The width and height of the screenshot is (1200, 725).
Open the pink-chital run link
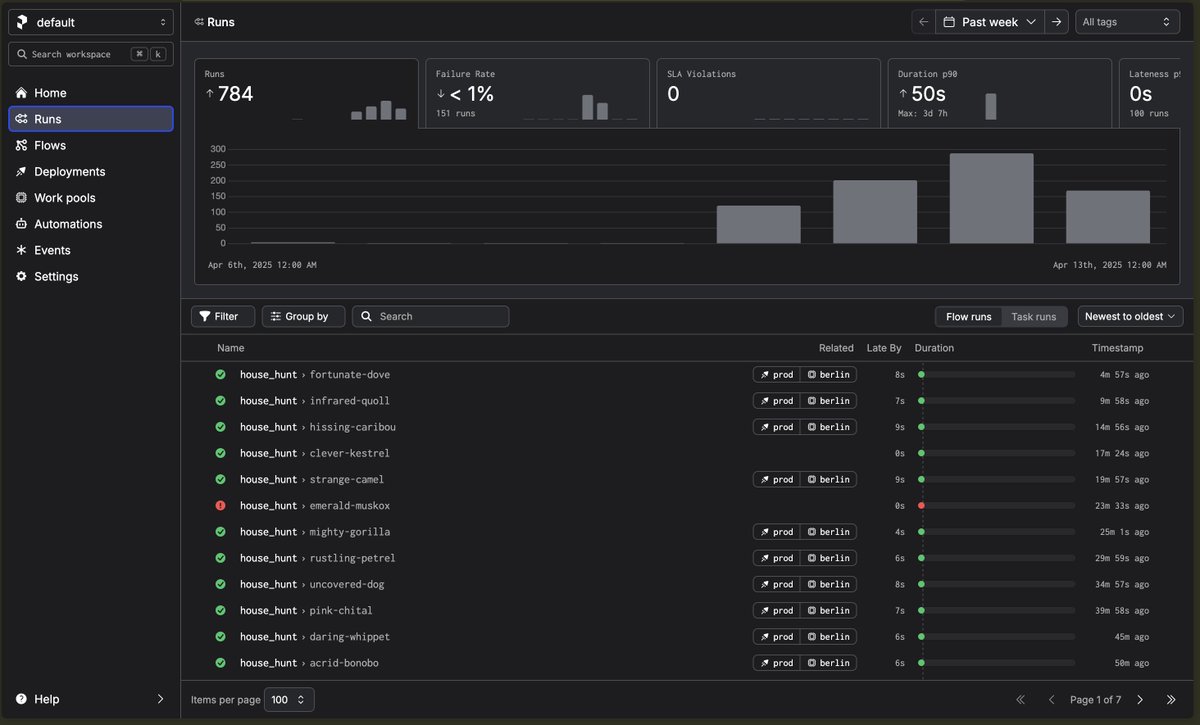point(341,610)
